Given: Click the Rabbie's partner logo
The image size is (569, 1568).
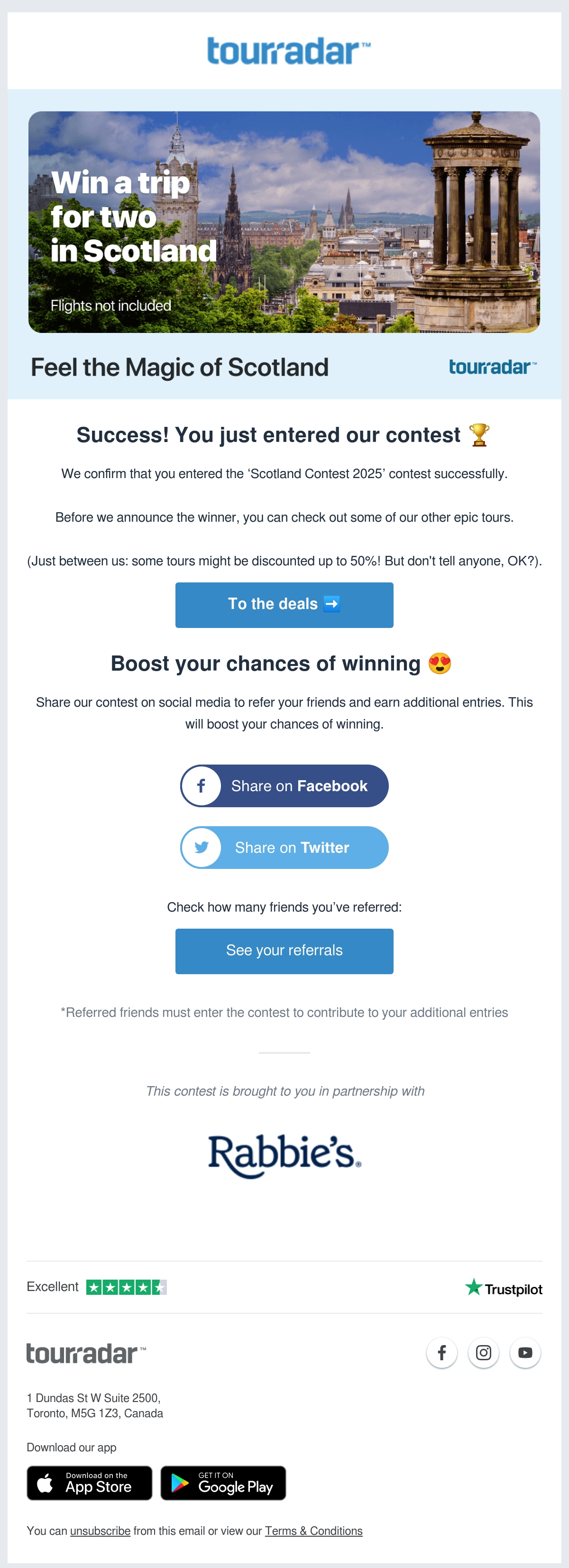Looking at the screenshot, I should (x=284, y=1155).
